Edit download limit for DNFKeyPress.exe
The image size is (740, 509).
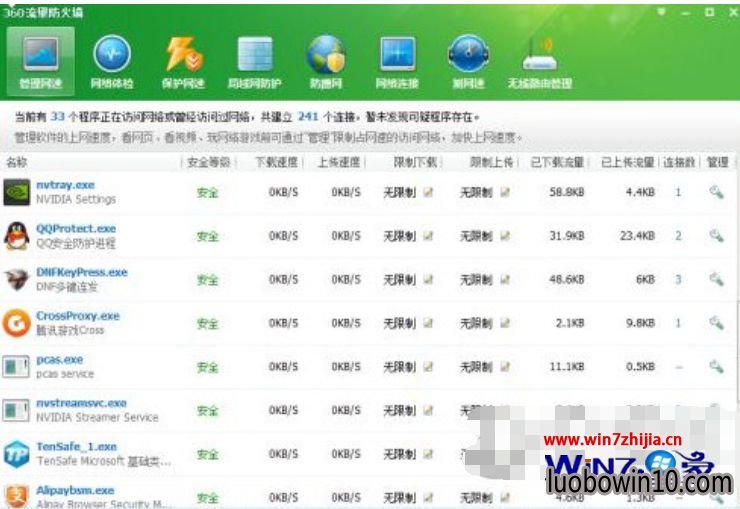(x=428, y=279)
